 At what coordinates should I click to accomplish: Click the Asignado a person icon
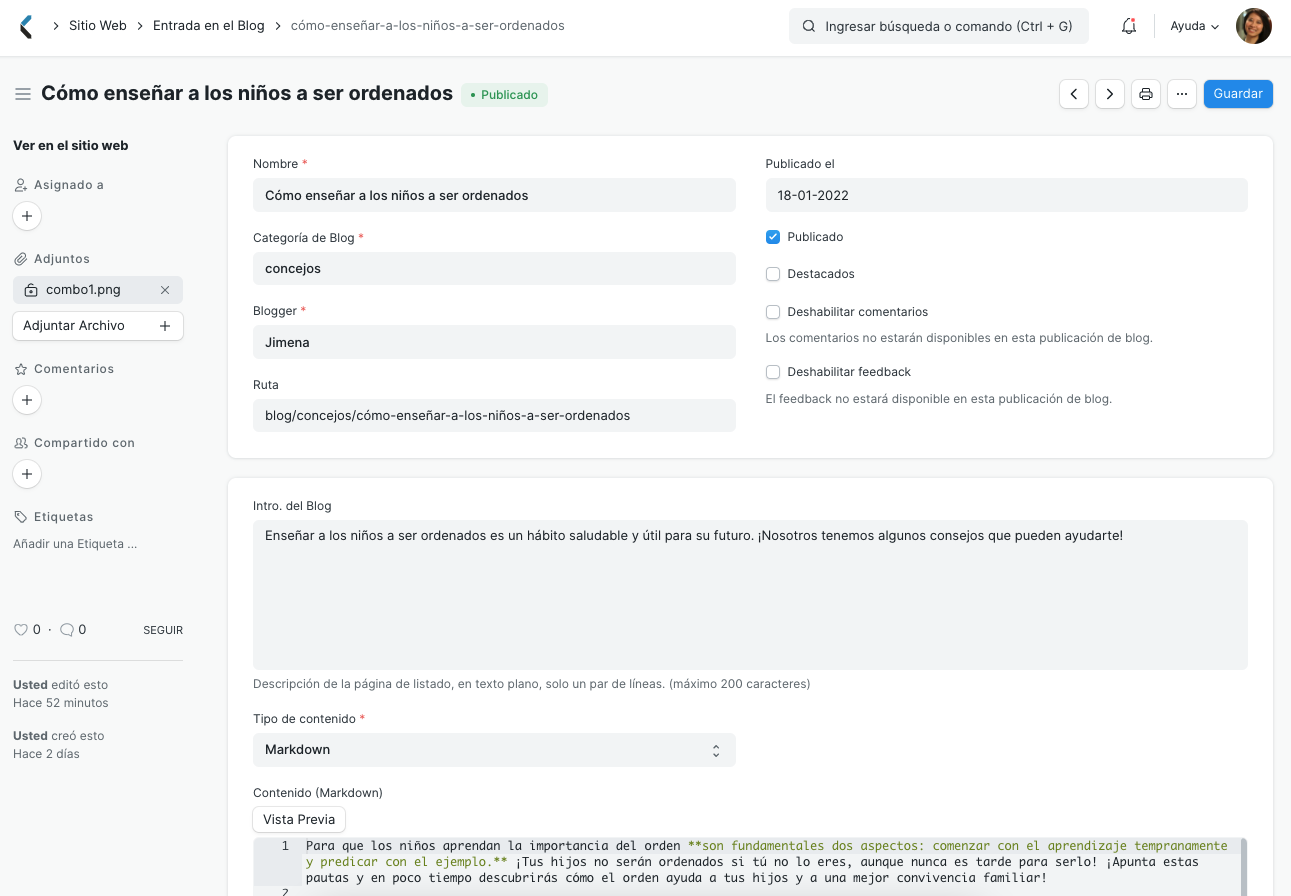(x=20, y=185)
